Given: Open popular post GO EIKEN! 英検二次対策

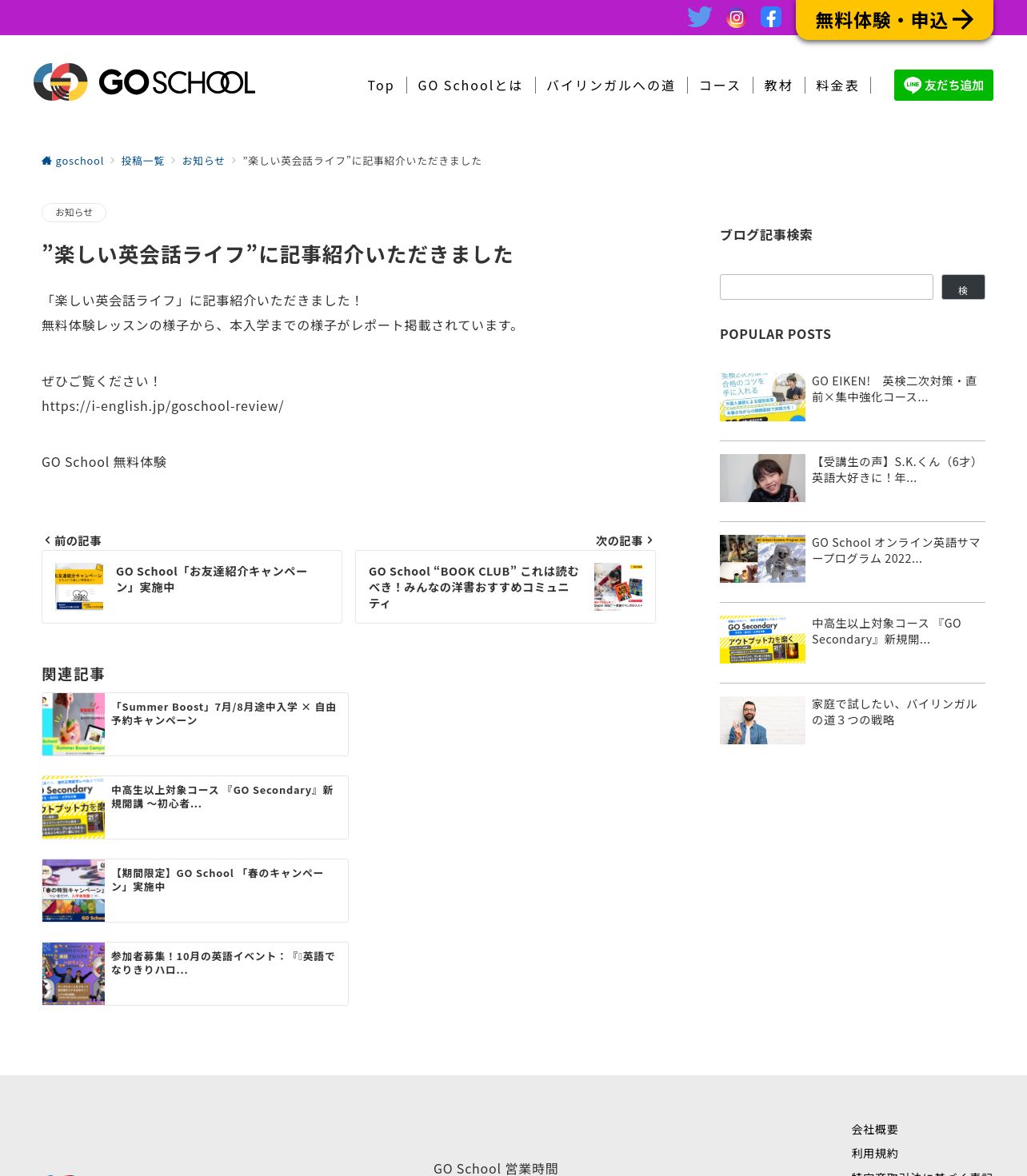Looking at the screenshot, I should [x=894, y=389].
